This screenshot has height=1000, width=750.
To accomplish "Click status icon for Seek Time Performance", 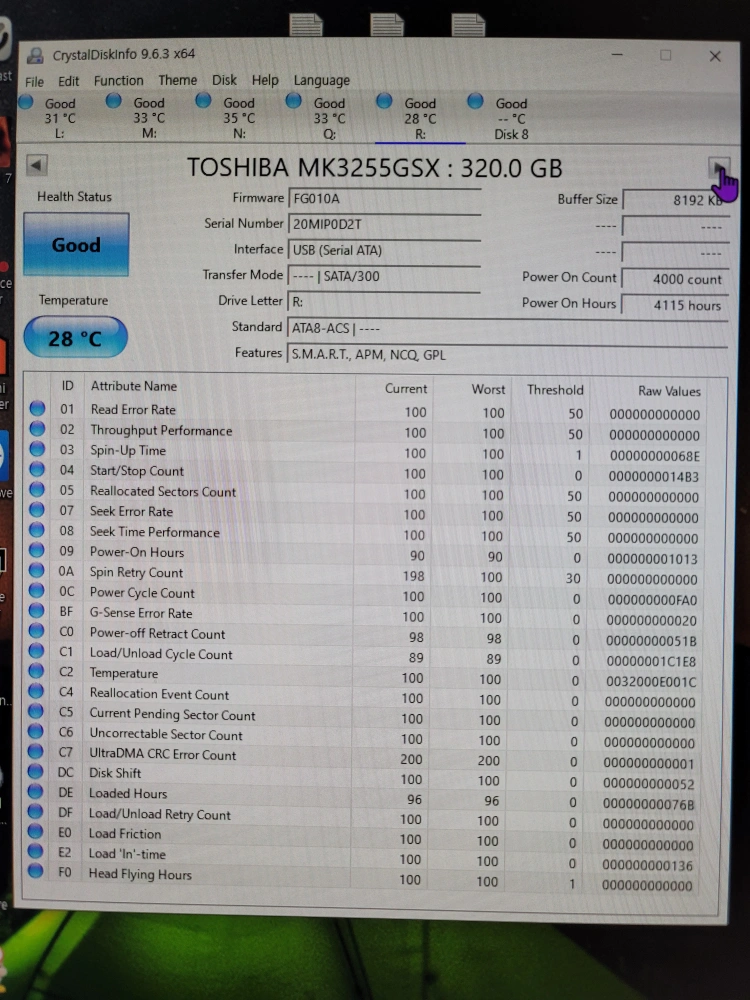I will pyautogui.click(x=37, y=530).
